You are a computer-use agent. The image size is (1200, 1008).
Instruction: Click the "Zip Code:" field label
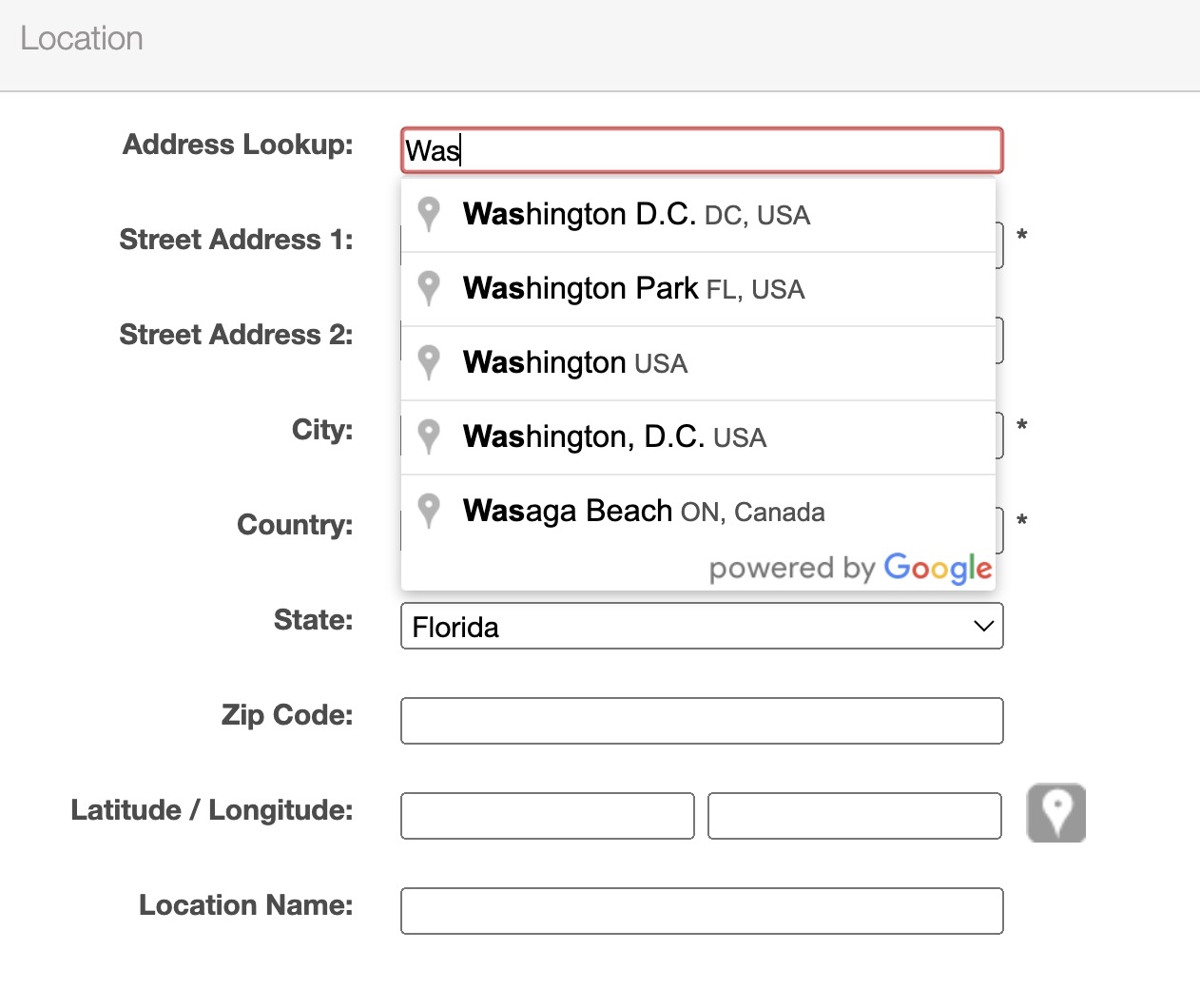pos(287,715)
